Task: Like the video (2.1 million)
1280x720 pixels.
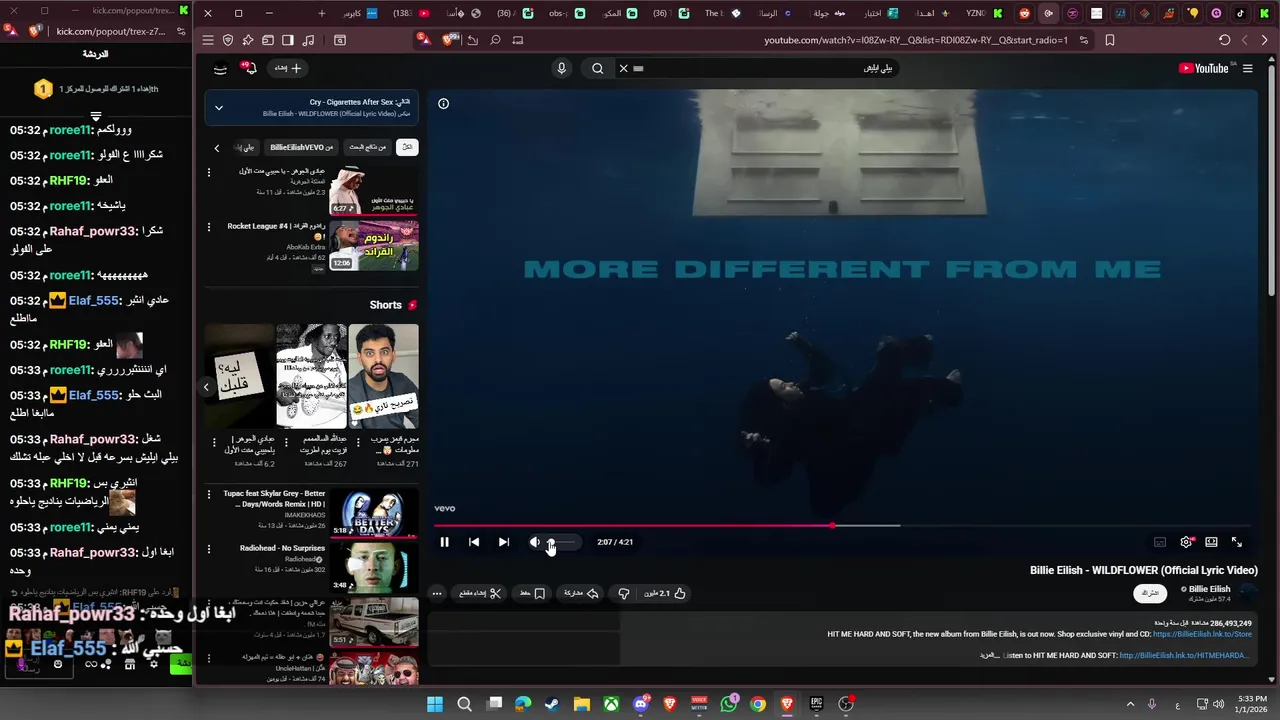Action: 665,593
